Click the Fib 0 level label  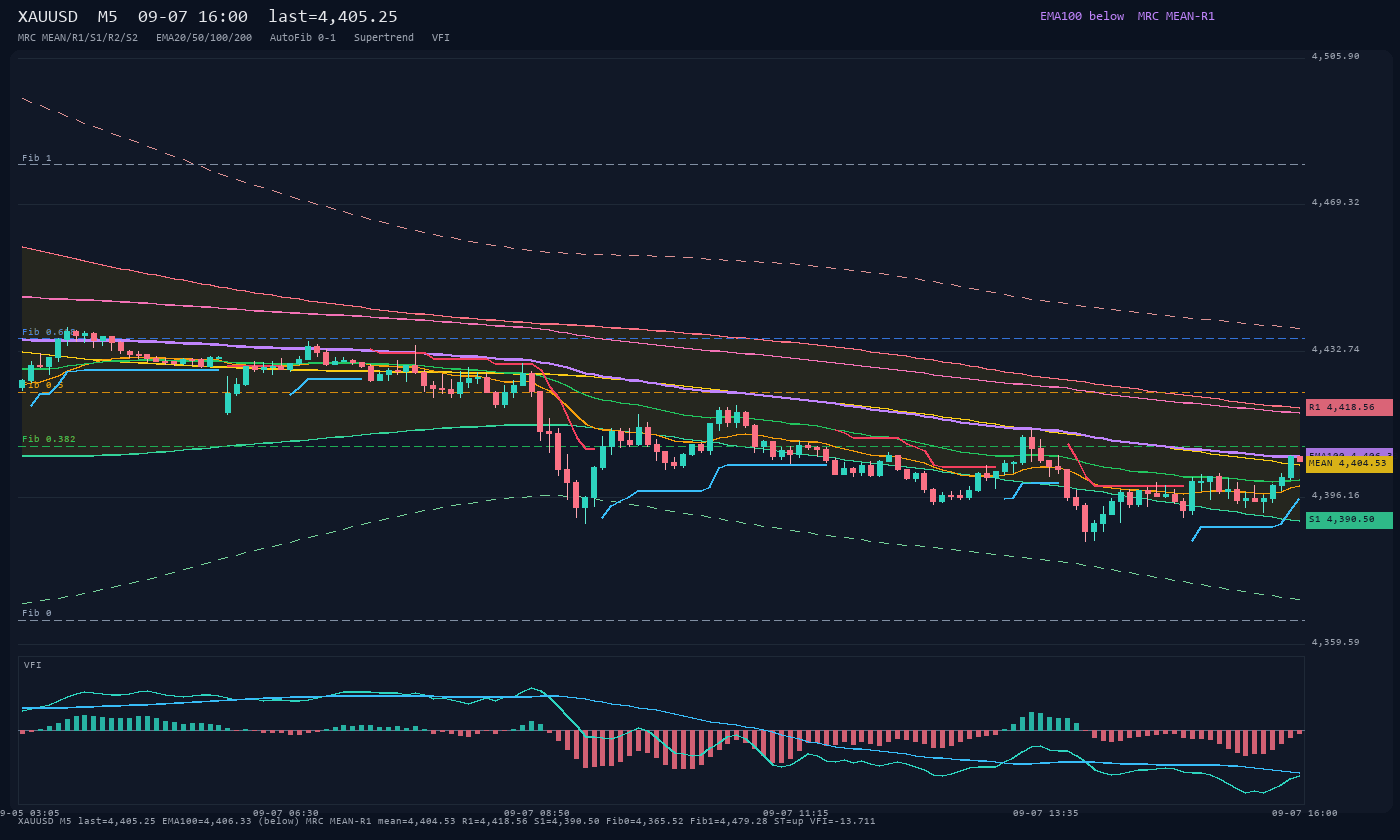coord(37,613)
